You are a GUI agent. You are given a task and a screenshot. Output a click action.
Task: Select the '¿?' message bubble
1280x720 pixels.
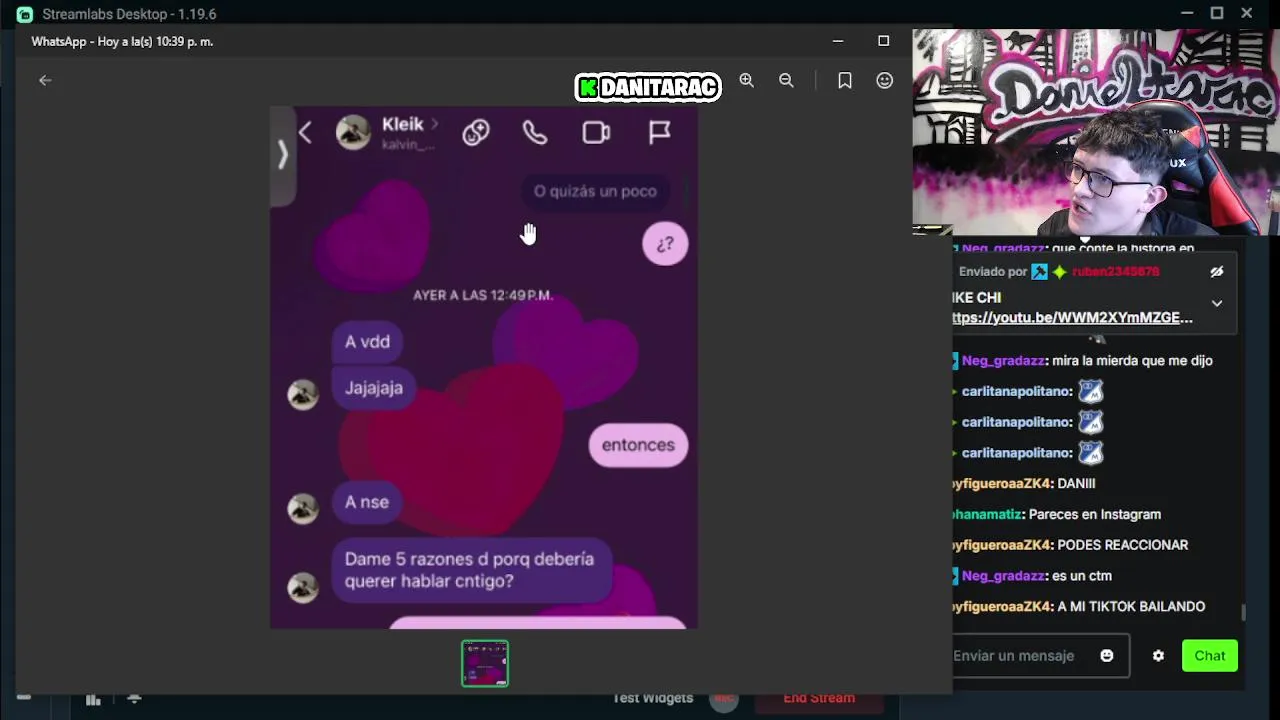click(665, 244)
